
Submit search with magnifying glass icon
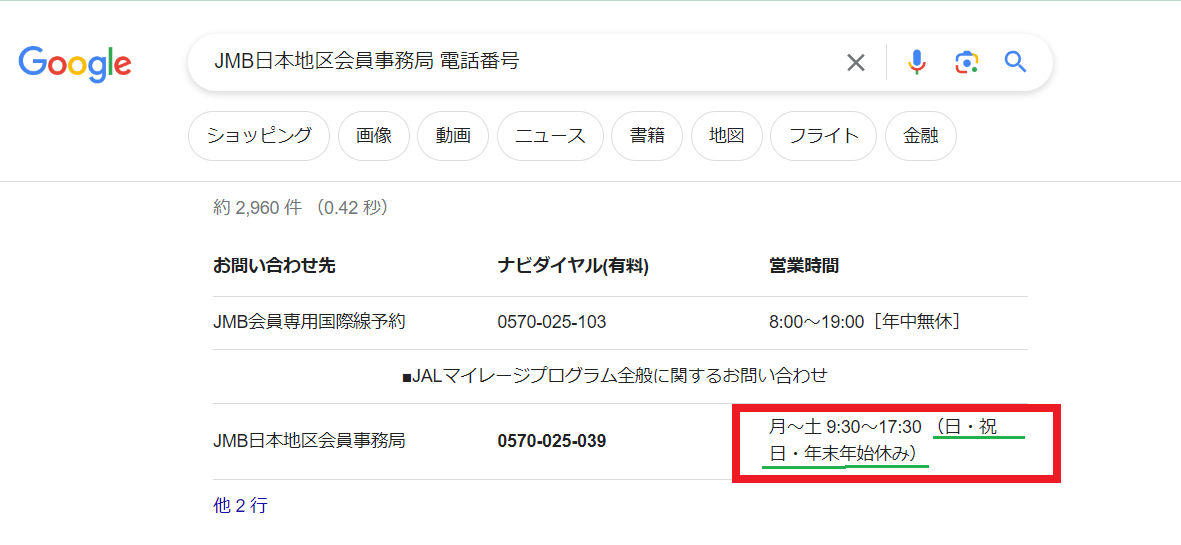[x=1015, y=62]
